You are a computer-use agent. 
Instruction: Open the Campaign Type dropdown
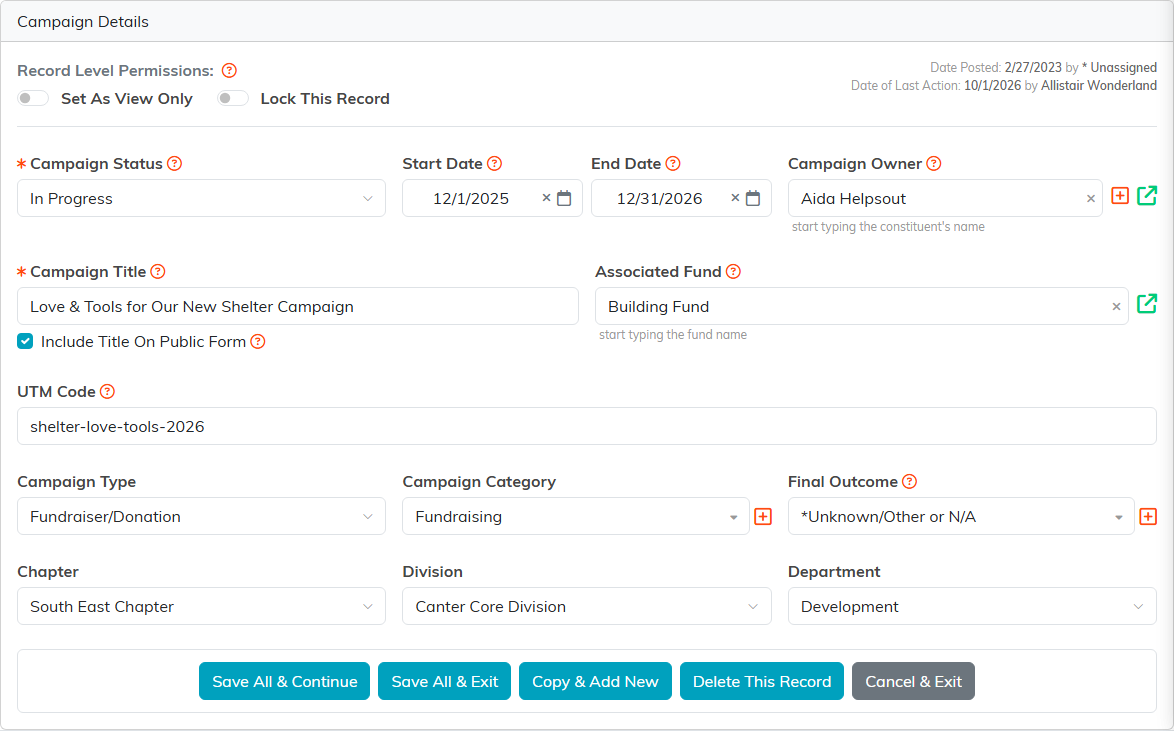tap(201, 516)
